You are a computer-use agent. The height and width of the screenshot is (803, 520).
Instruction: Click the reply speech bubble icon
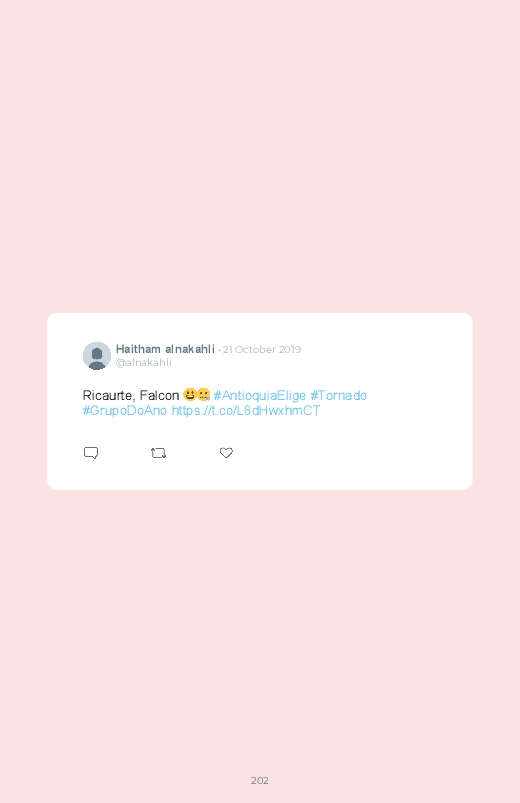coord(91,453)
